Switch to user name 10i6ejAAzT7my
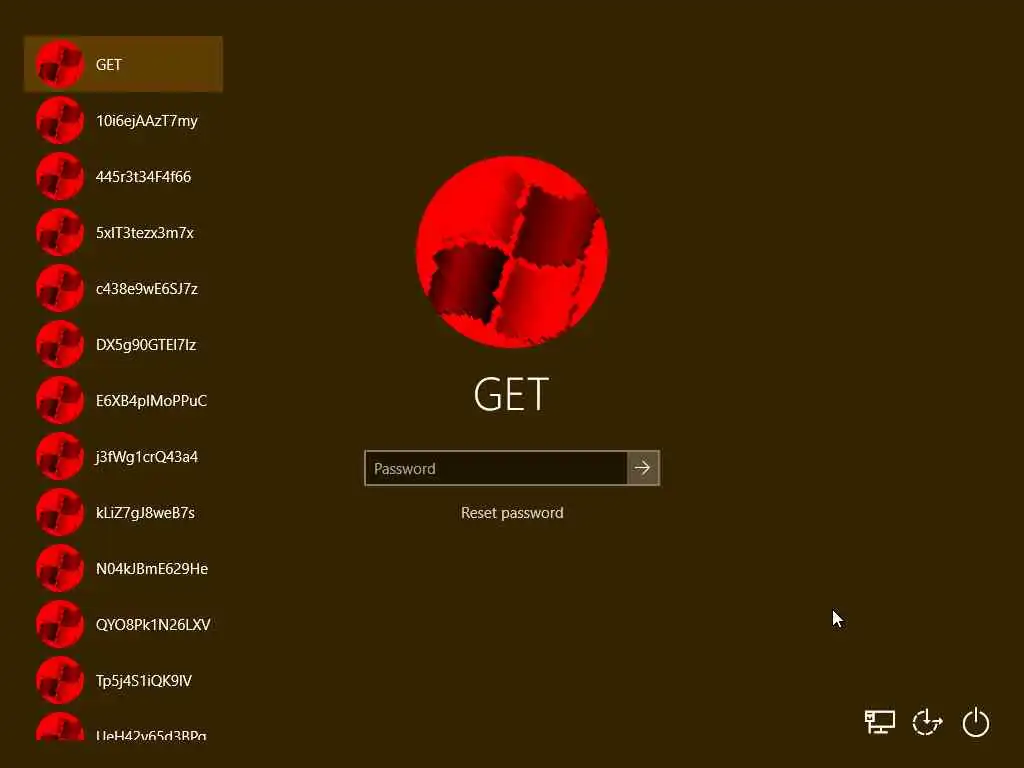 (146, 121)
